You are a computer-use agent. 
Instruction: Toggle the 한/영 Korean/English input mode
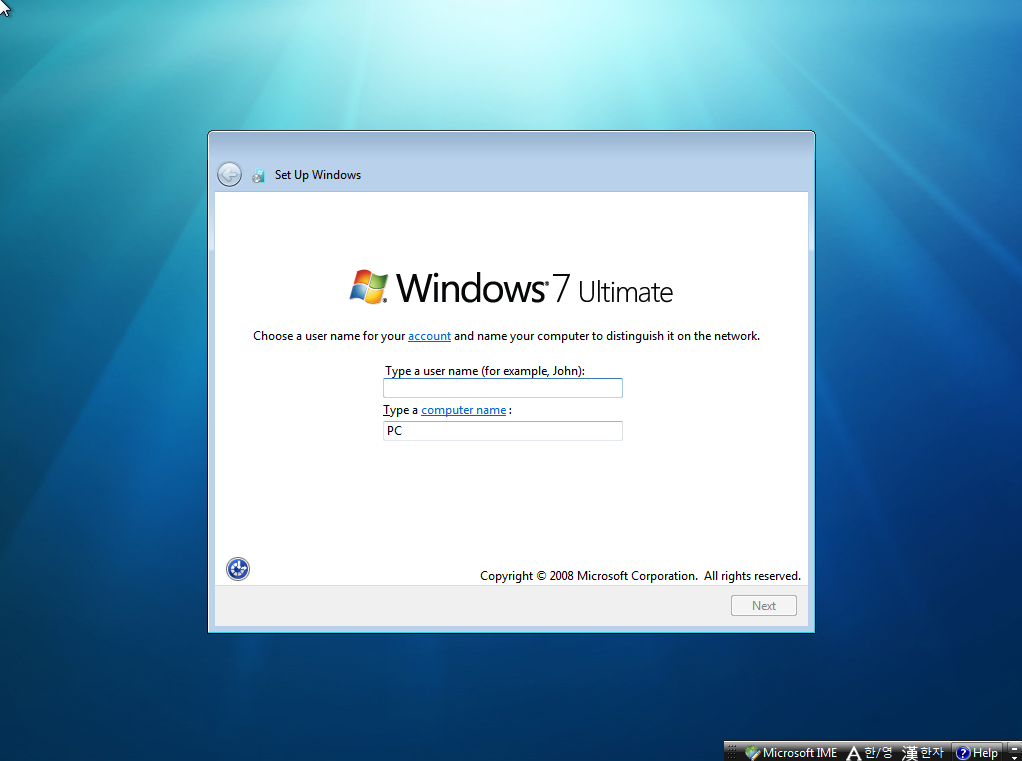[x=869, y=753]
